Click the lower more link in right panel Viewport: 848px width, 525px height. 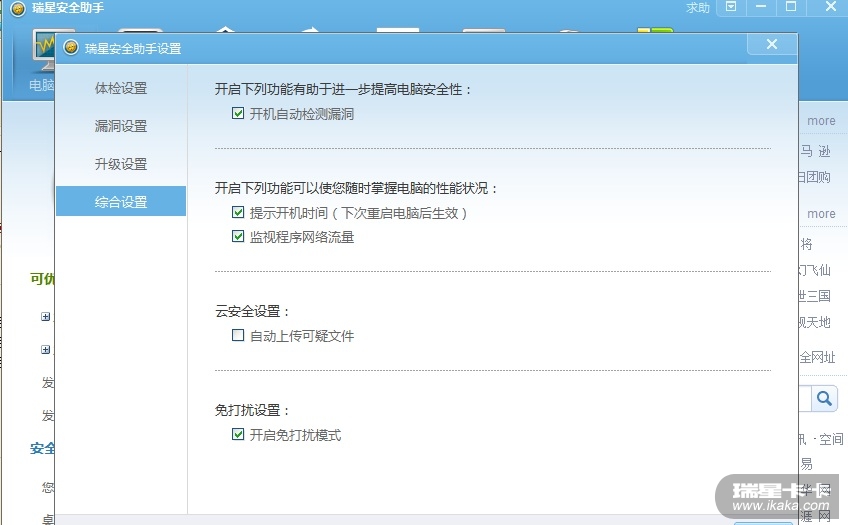821,214
